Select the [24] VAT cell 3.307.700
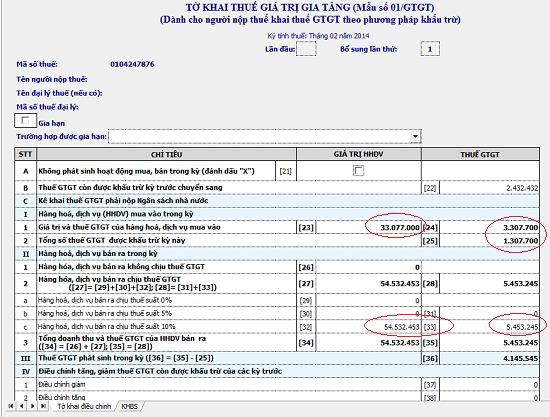The height and width of the screenshot is (417, 550). tap(489, 227)
